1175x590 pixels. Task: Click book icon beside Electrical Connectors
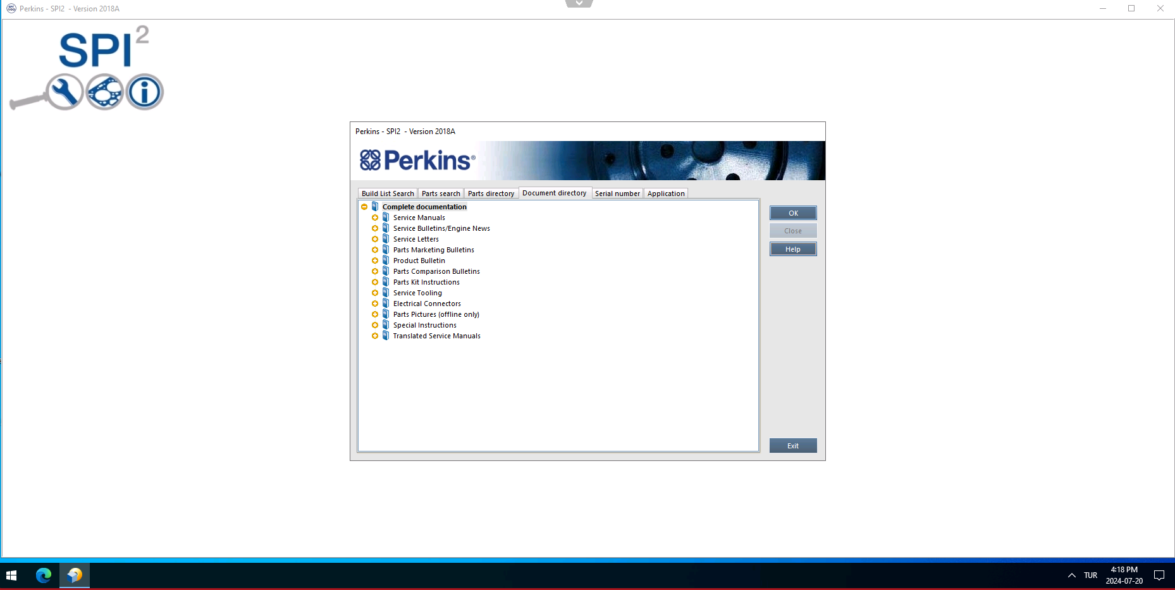pos(386,304)
